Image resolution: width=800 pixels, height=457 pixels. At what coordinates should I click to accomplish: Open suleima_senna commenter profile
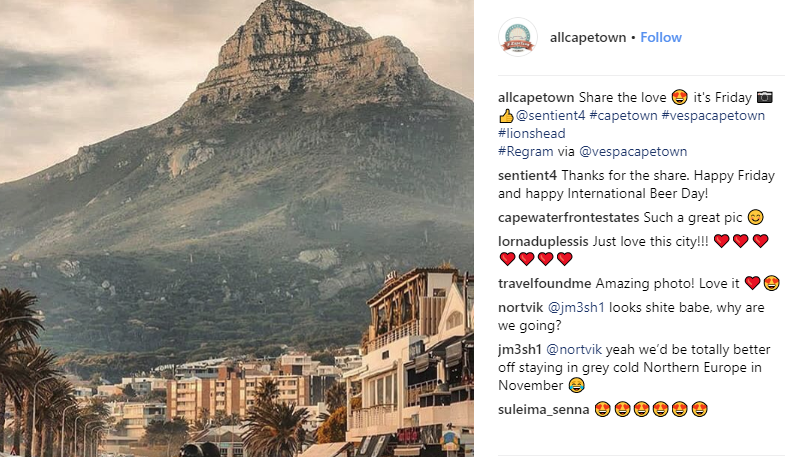(543, 410)
